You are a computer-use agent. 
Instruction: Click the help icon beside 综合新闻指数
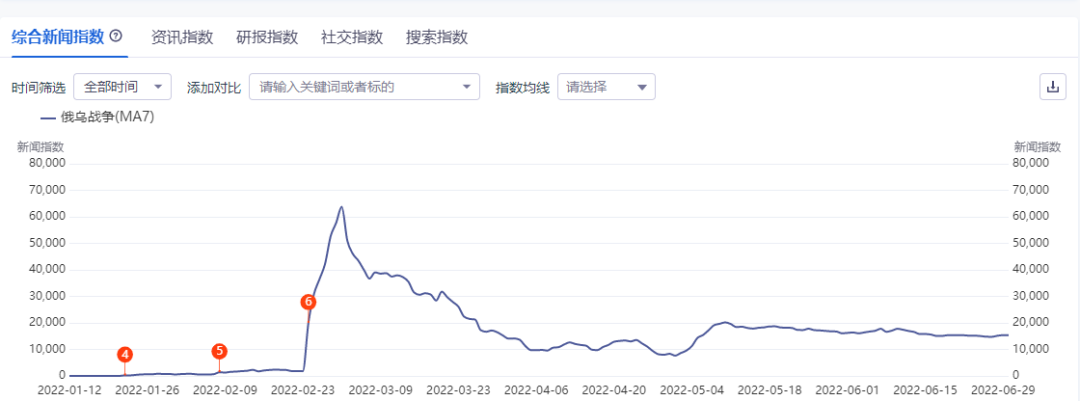pyautogui.click(x=116, y=36)
